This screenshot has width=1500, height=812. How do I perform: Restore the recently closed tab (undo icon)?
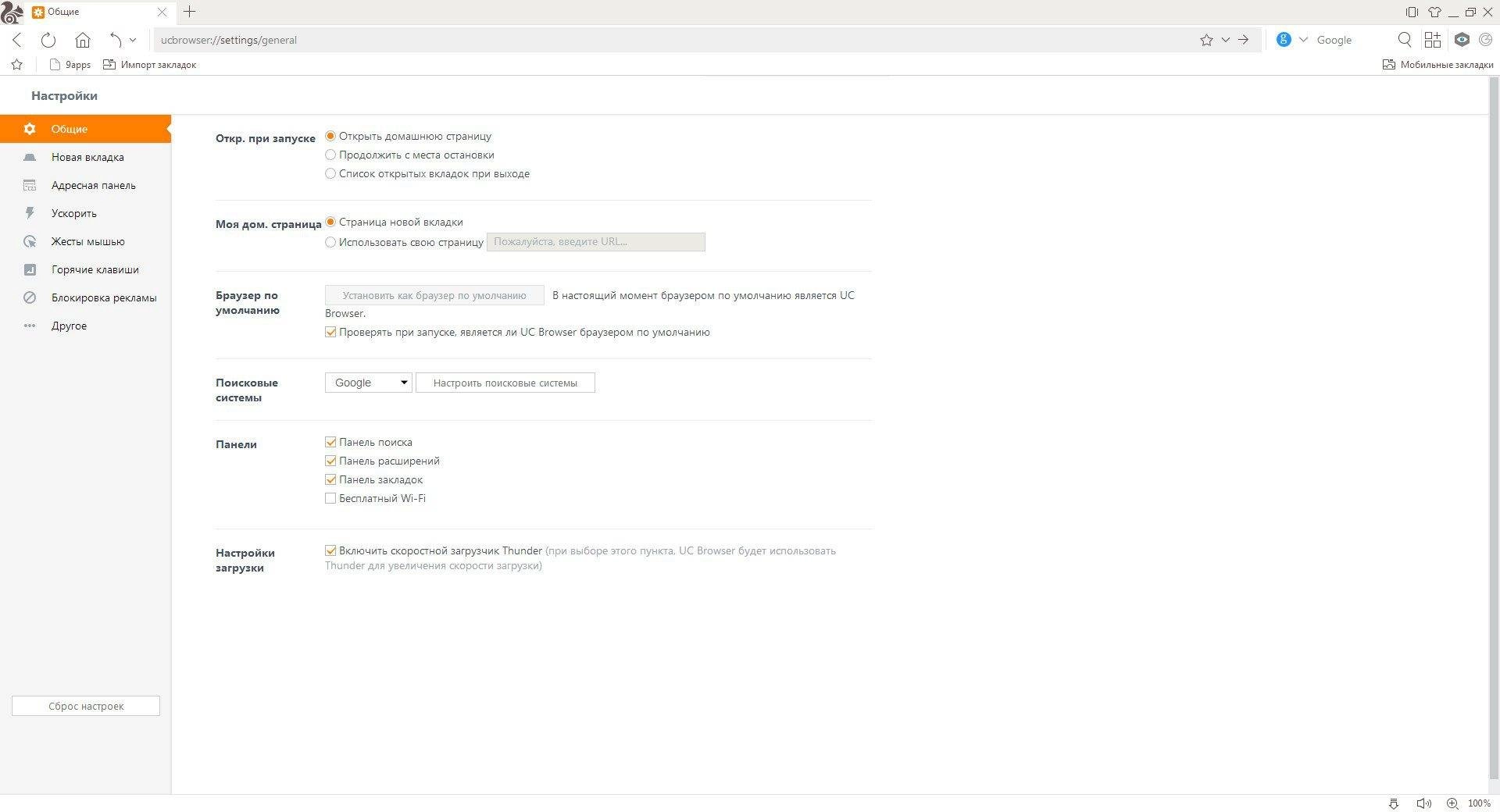116,40
